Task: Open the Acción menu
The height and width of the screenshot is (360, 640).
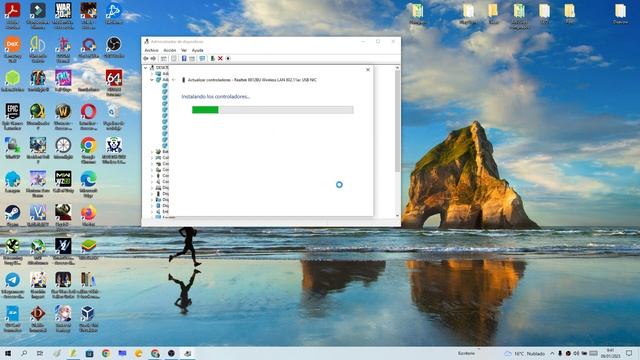Action: pos(169,50)
